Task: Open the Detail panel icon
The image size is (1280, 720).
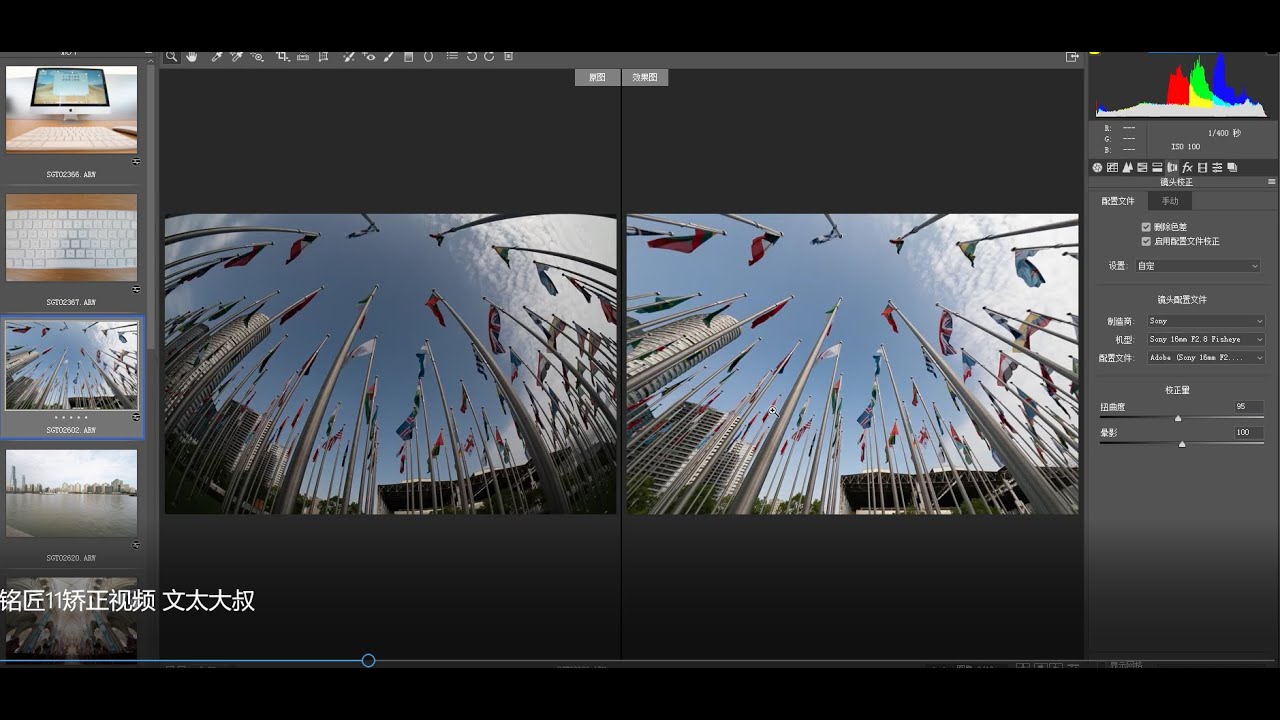Action: (x=1127, y=167)
